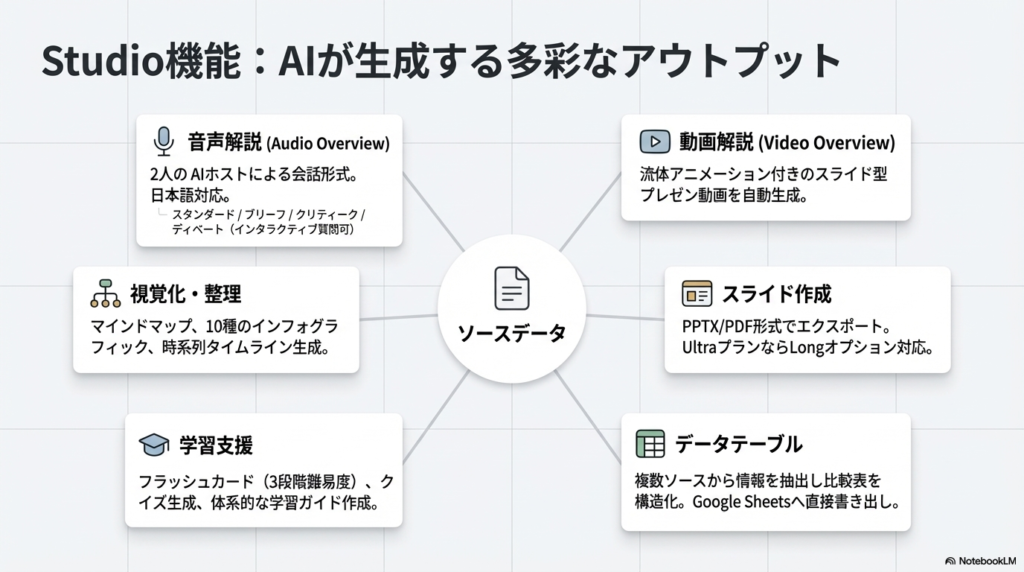
Task: Open the 動画解説 (Video Overview) heading
Action: coord(787,142)
